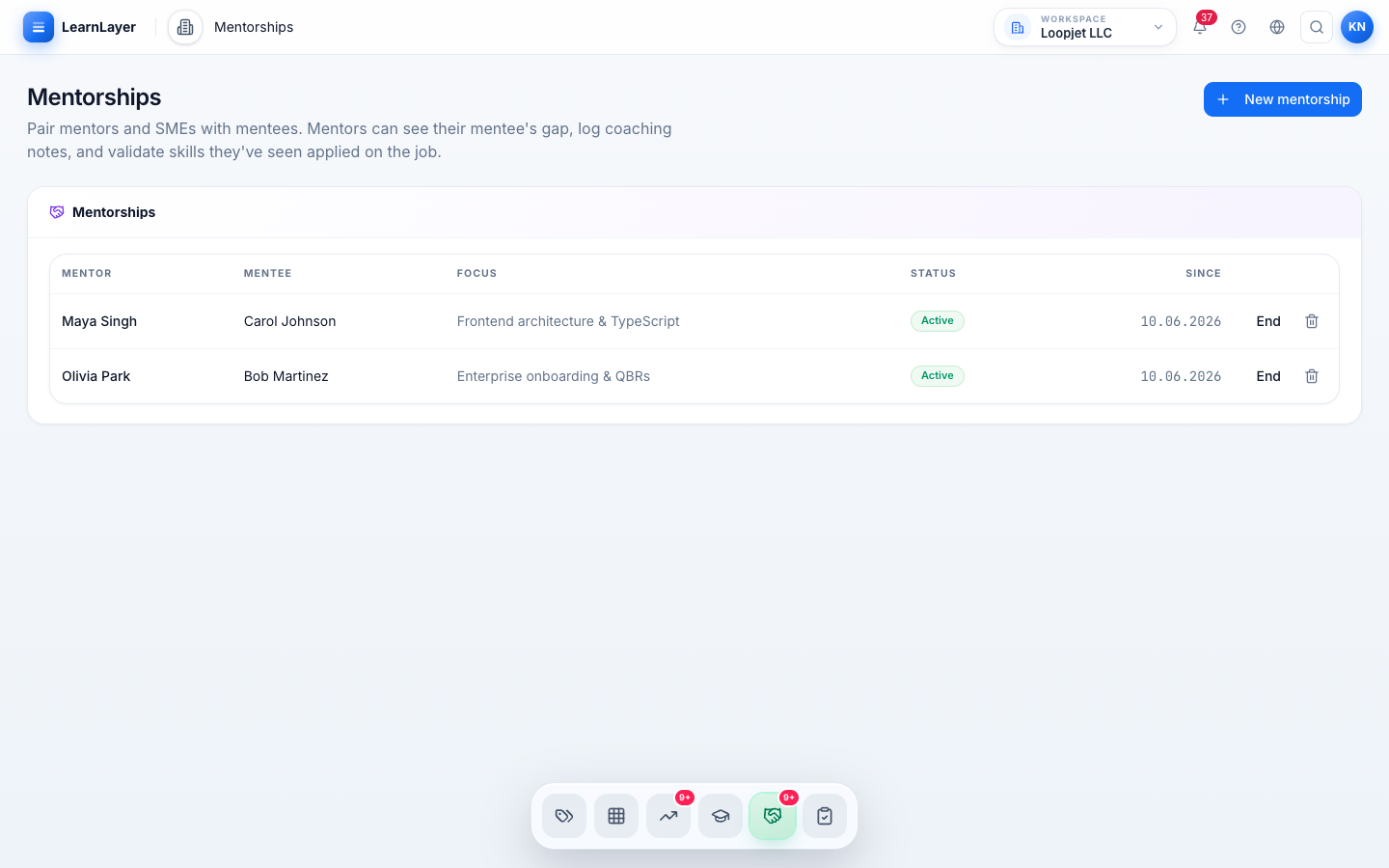The image size is (1389, 868).
Task: Click the 10.06.2026 date in Olivia Park's row
Action: pos(1181,376)
